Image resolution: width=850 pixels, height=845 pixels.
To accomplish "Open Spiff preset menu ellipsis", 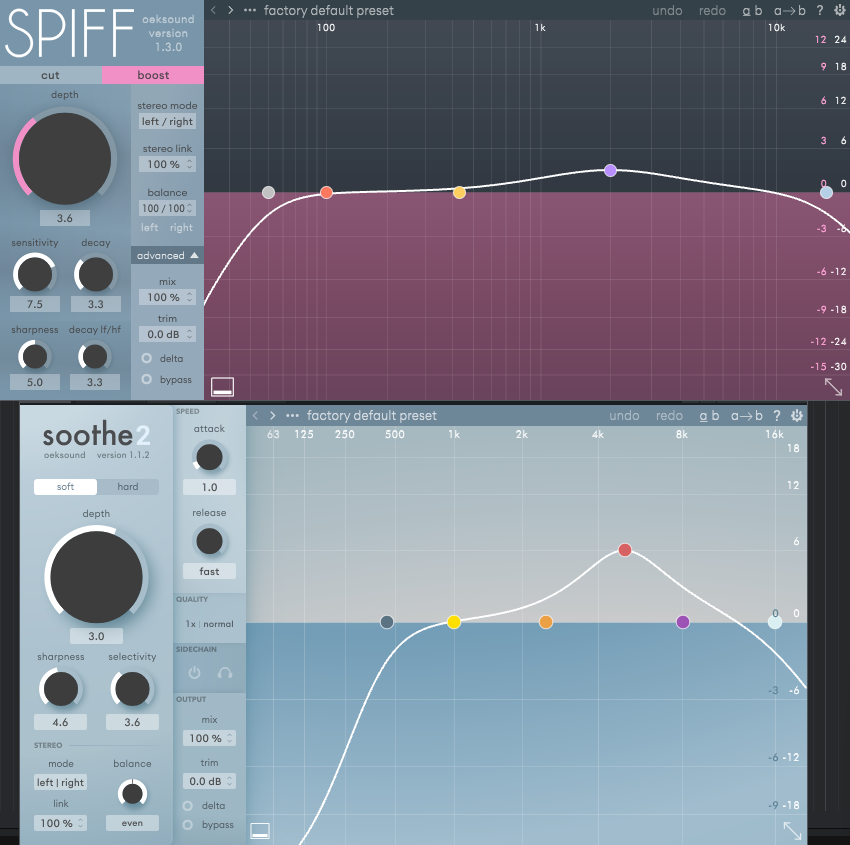I will tap(249, 10).
